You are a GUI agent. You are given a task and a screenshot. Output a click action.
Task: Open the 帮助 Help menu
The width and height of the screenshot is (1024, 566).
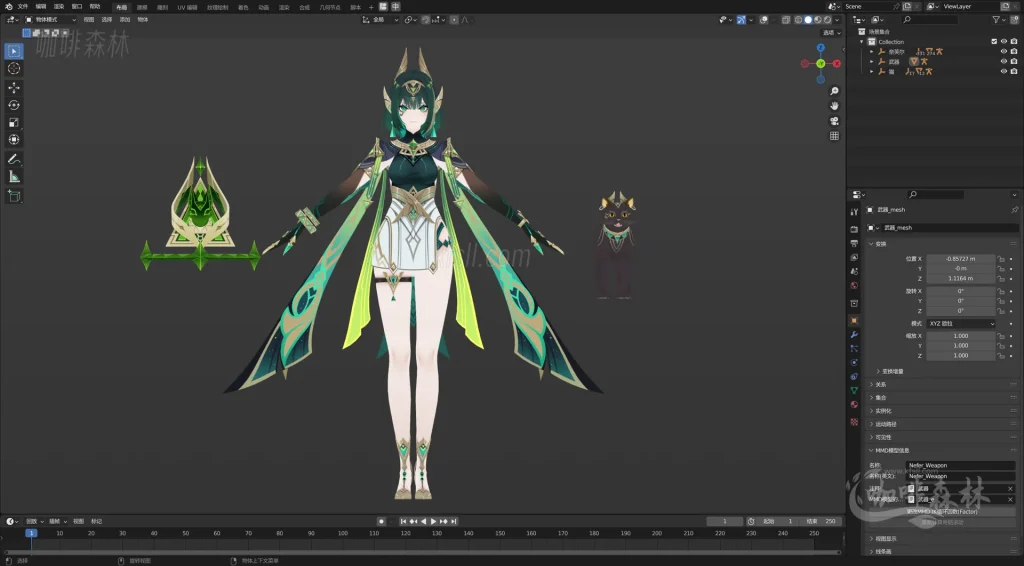tap(95, 7)
